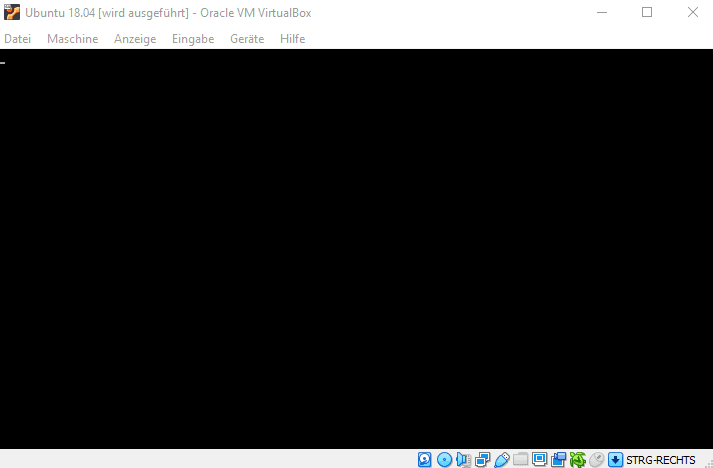The width and height of the screenshot is (713, 468).
Task: Click the audio status icon
Action: 463,459
